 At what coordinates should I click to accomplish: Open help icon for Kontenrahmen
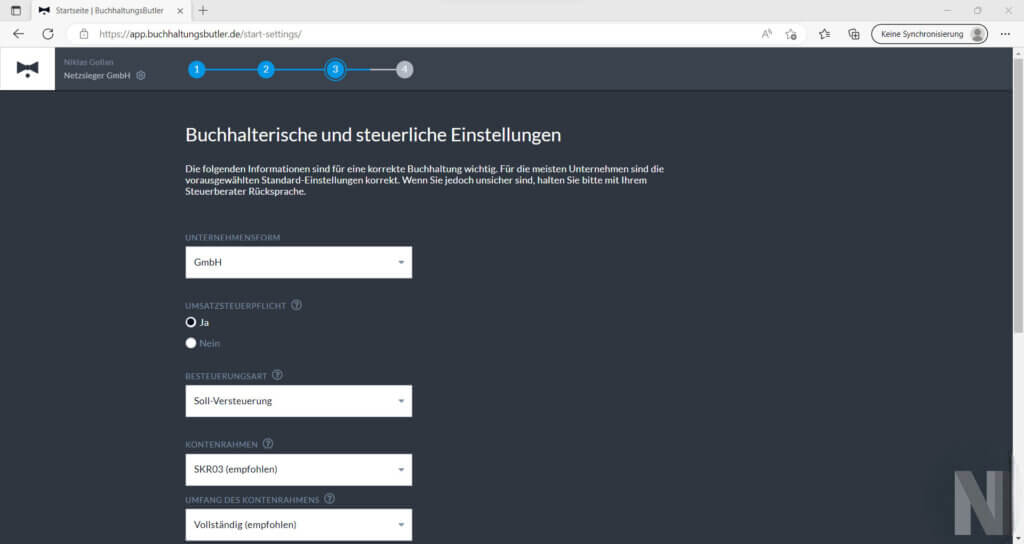pyautogui.click(x=268, y=443)
